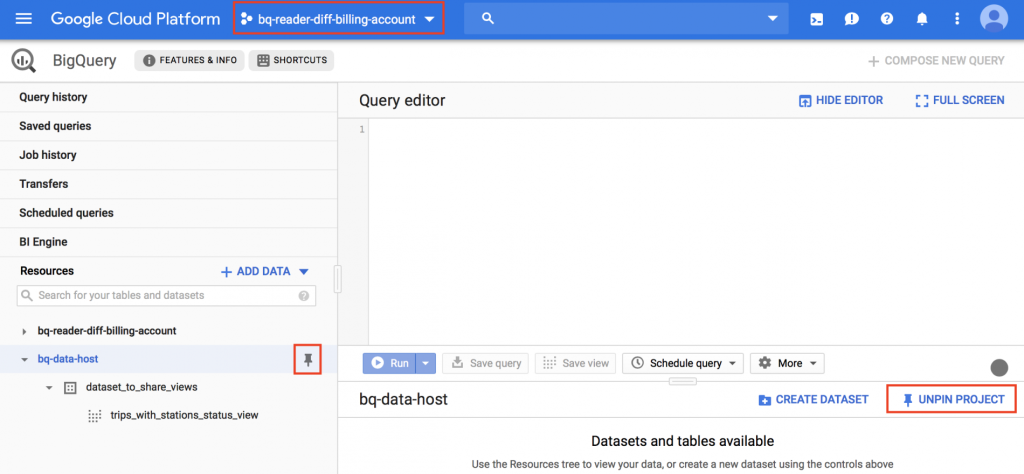Open the hamburger navigation menu

pos(24,19)
